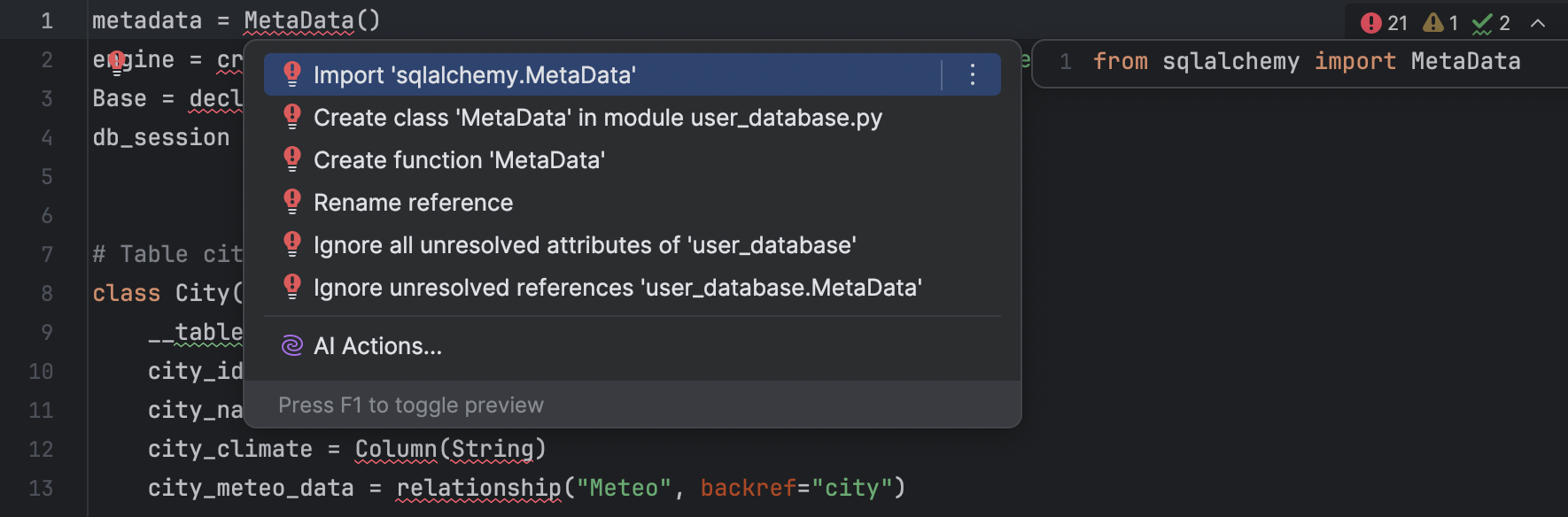Image resolution: width=1568 pixels, height=517 pixels.
Task: Open the three-dot submenu for the import fix
Action: [x=971, y=74]
